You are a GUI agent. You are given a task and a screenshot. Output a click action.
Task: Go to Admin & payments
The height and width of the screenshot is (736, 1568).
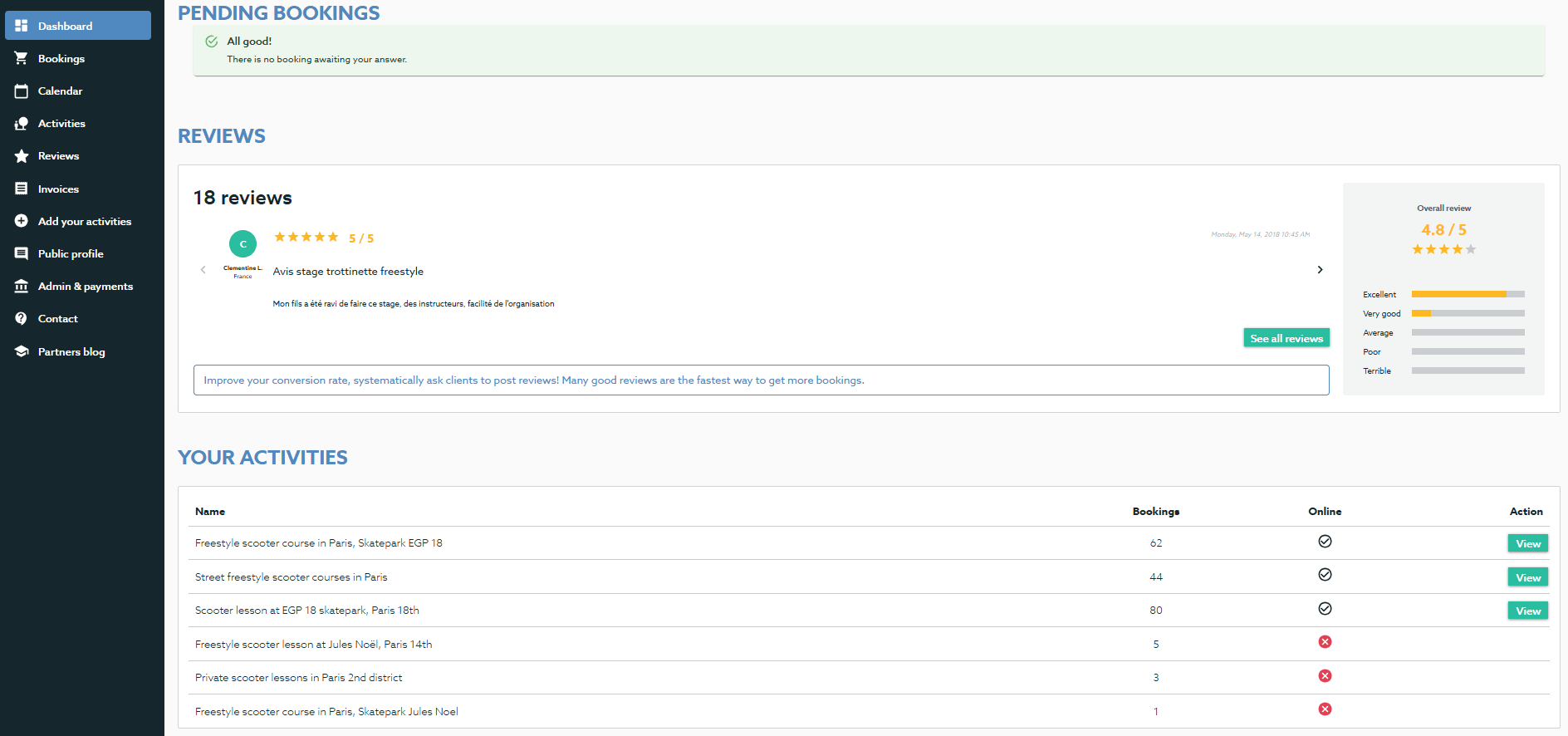78,286
